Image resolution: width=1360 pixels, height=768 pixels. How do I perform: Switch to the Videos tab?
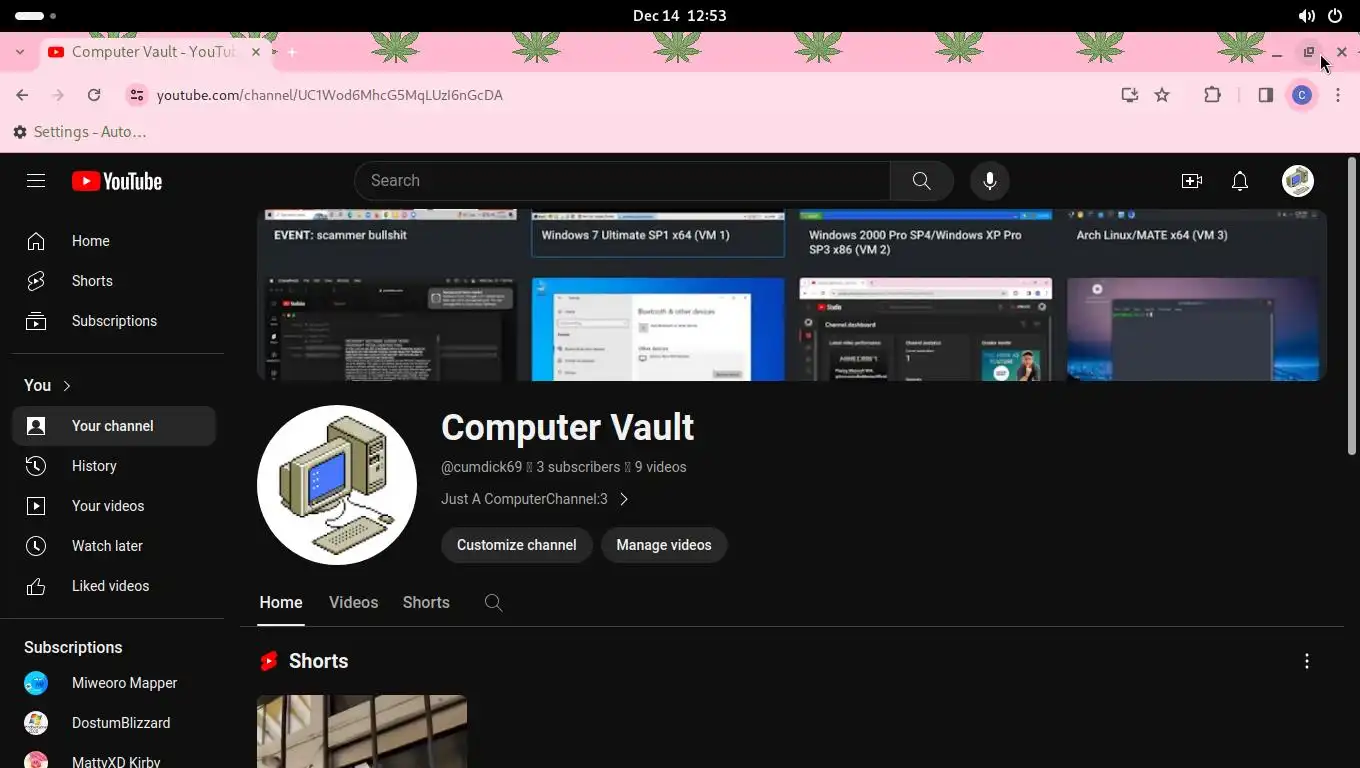click(353, 603)
